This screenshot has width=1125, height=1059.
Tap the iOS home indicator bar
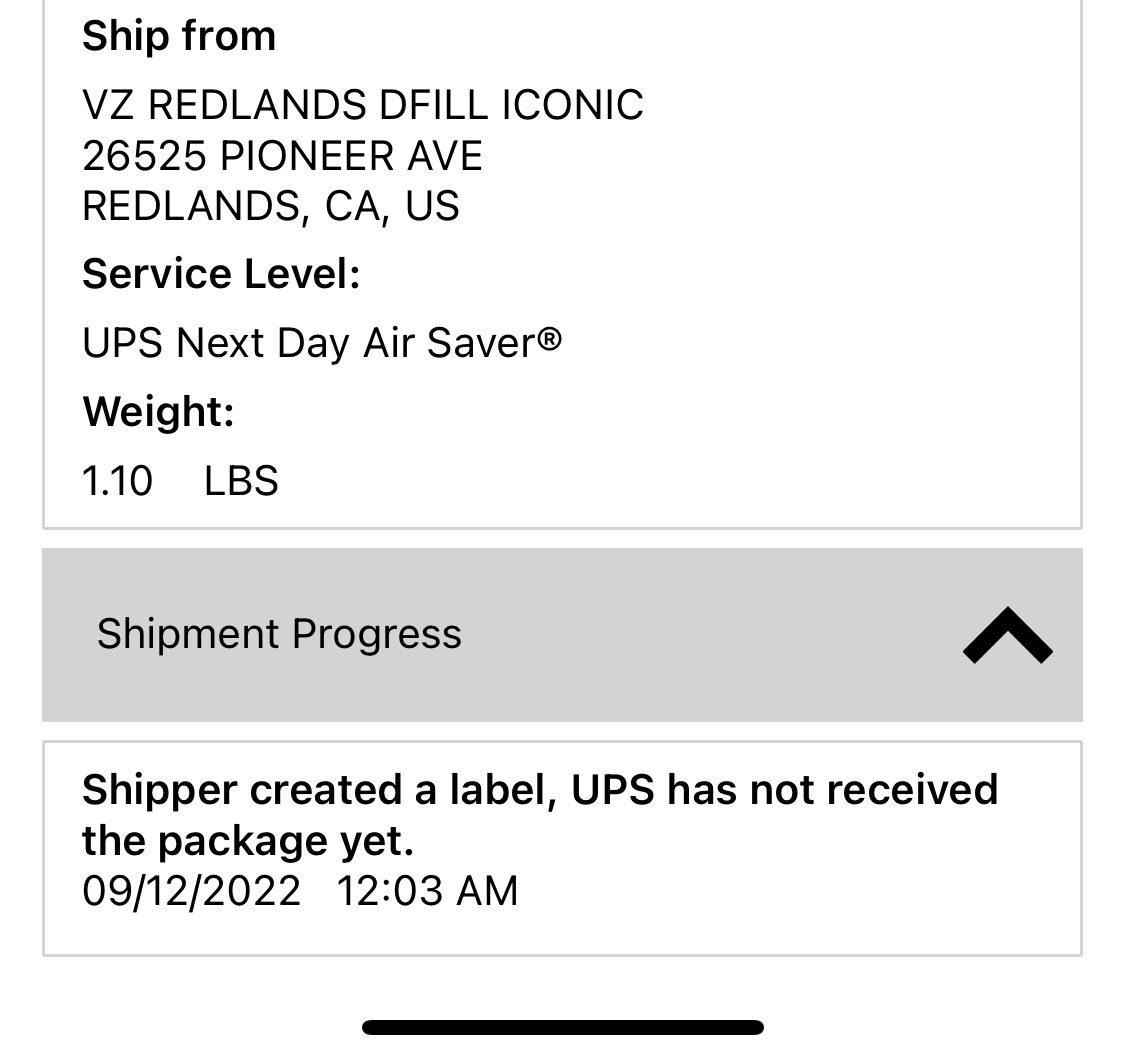(562, 1027)
